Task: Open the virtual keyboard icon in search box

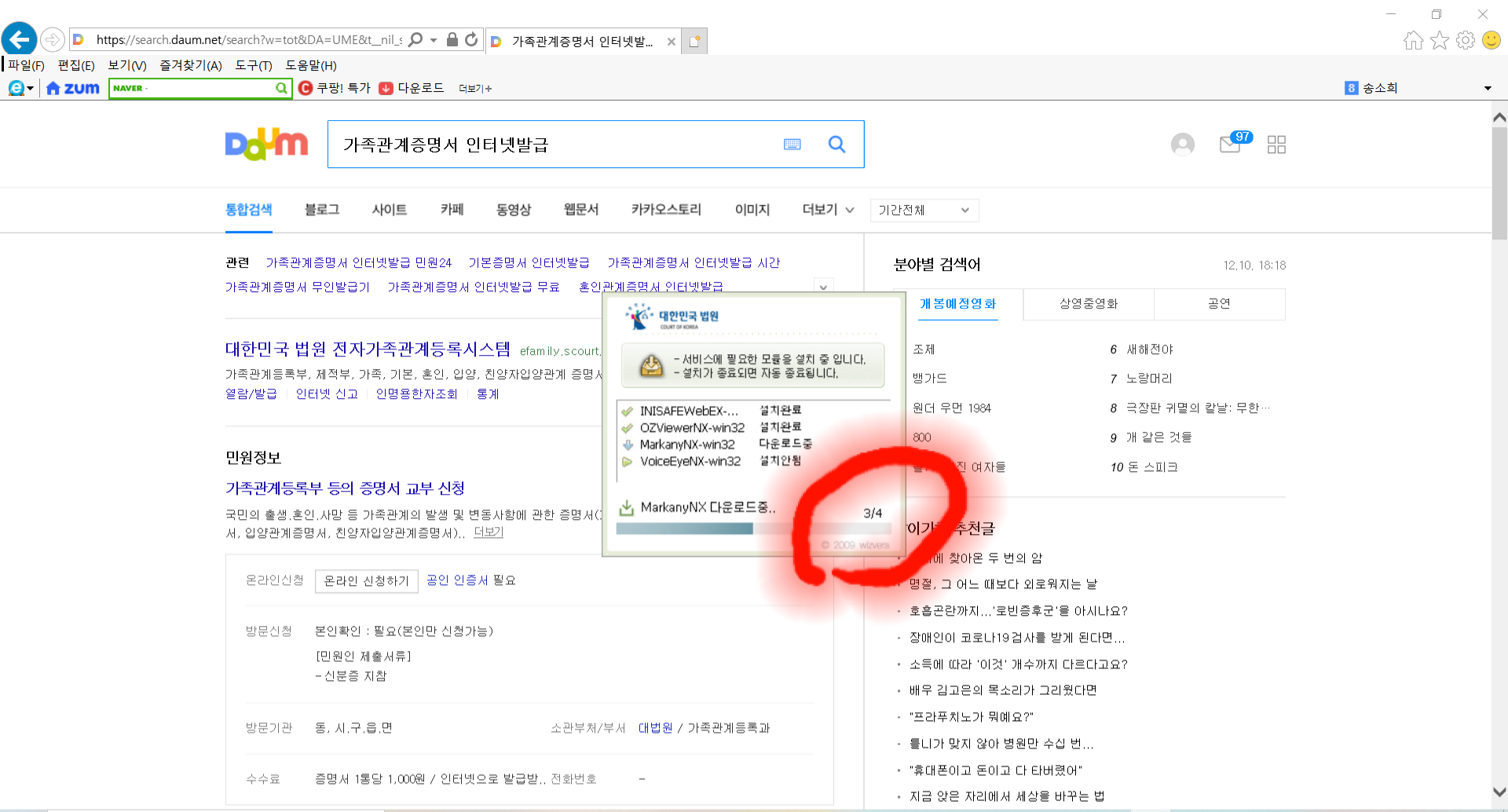Action: click(792, 144)
